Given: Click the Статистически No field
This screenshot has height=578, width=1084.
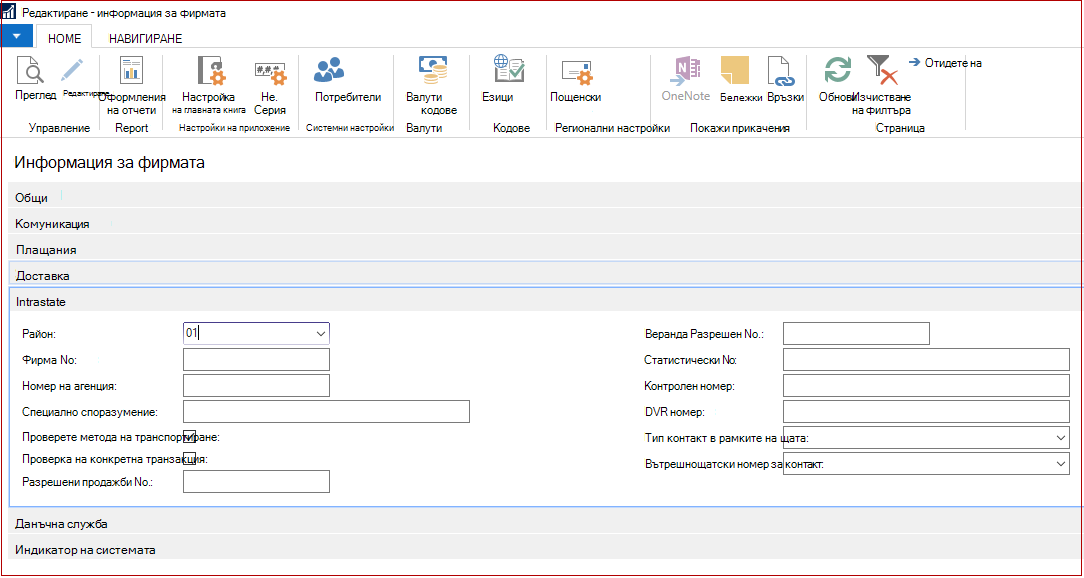Looking at the screenshot, I should (926, 360).
